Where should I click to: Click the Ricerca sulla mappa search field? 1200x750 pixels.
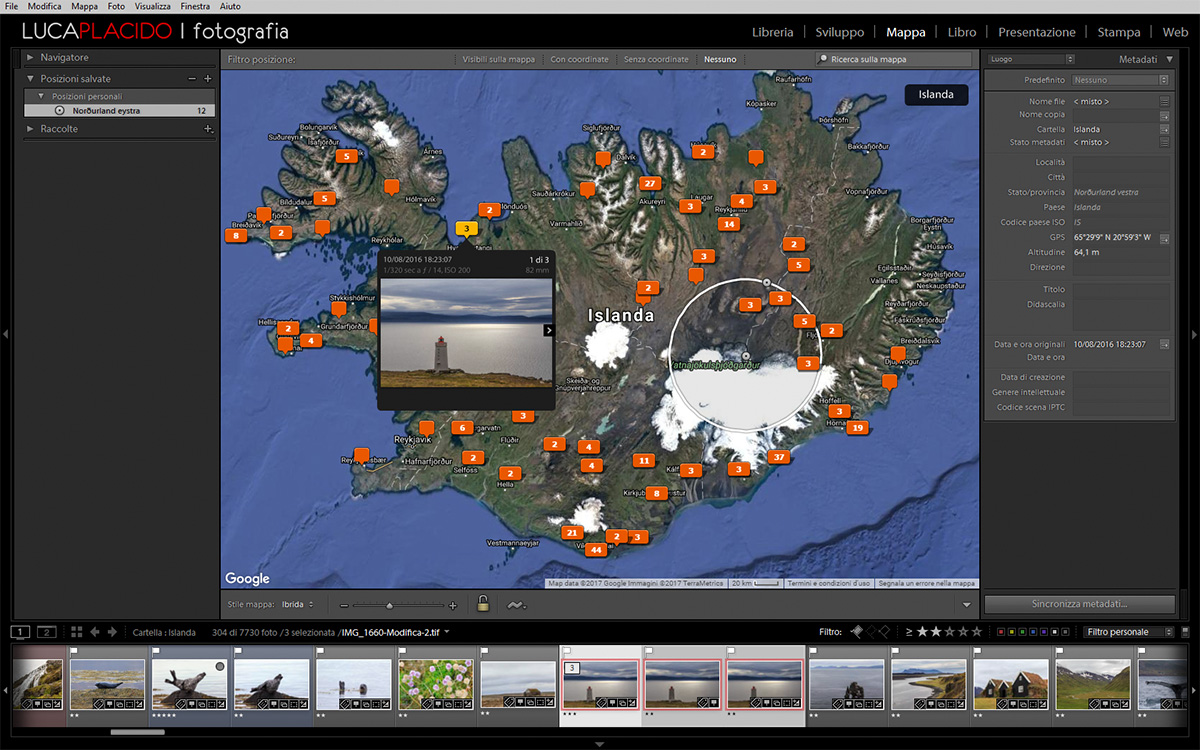[893, 60]
